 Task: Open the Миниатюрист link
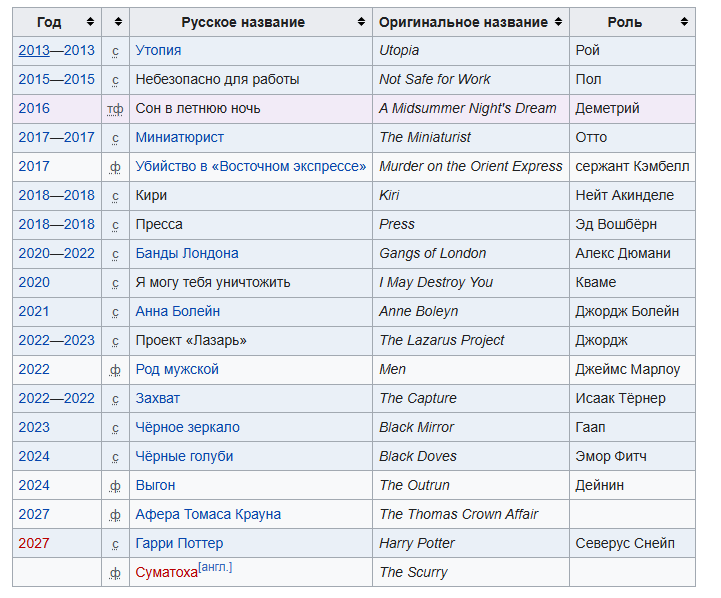[180, 137]
